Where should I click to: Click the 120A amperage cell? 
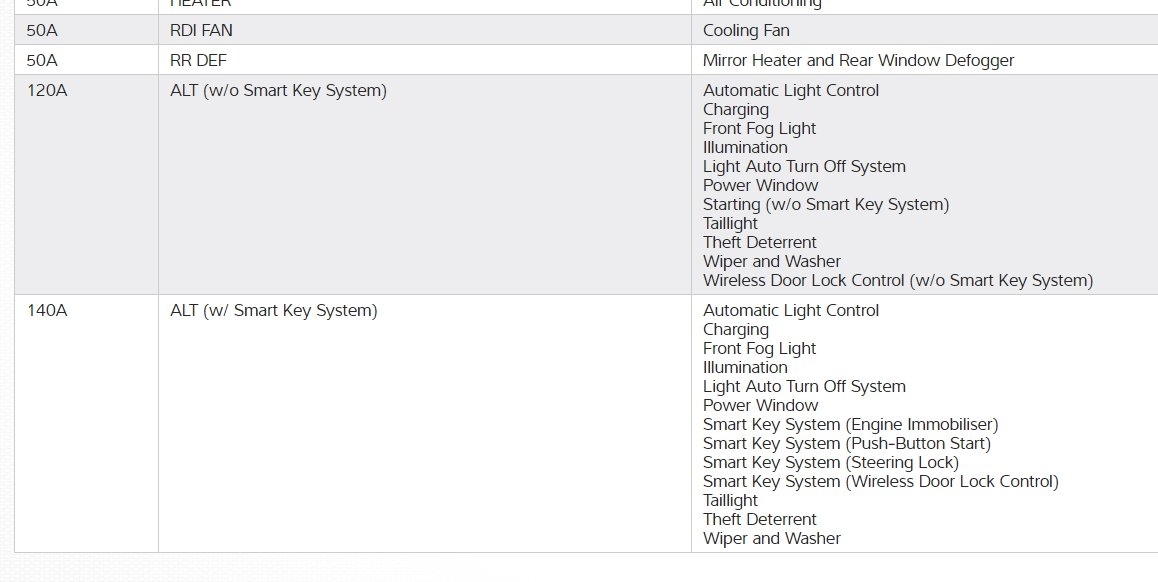[x=47, y=90]
